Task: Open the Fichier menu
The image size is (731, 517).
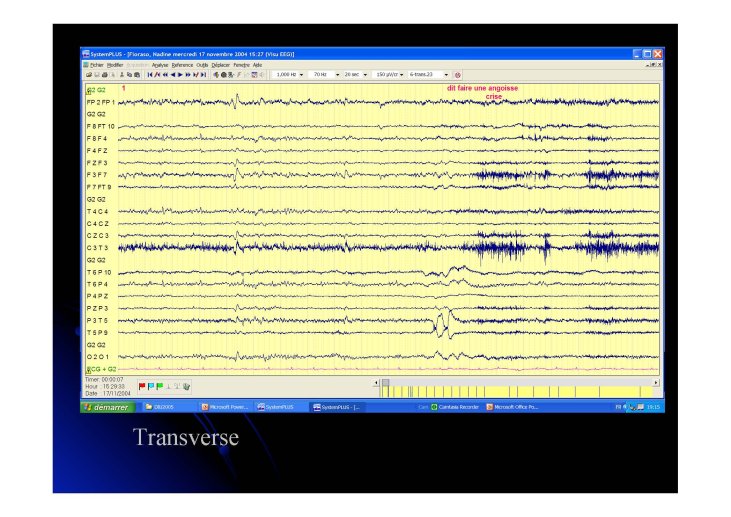Action: [97, 65]
